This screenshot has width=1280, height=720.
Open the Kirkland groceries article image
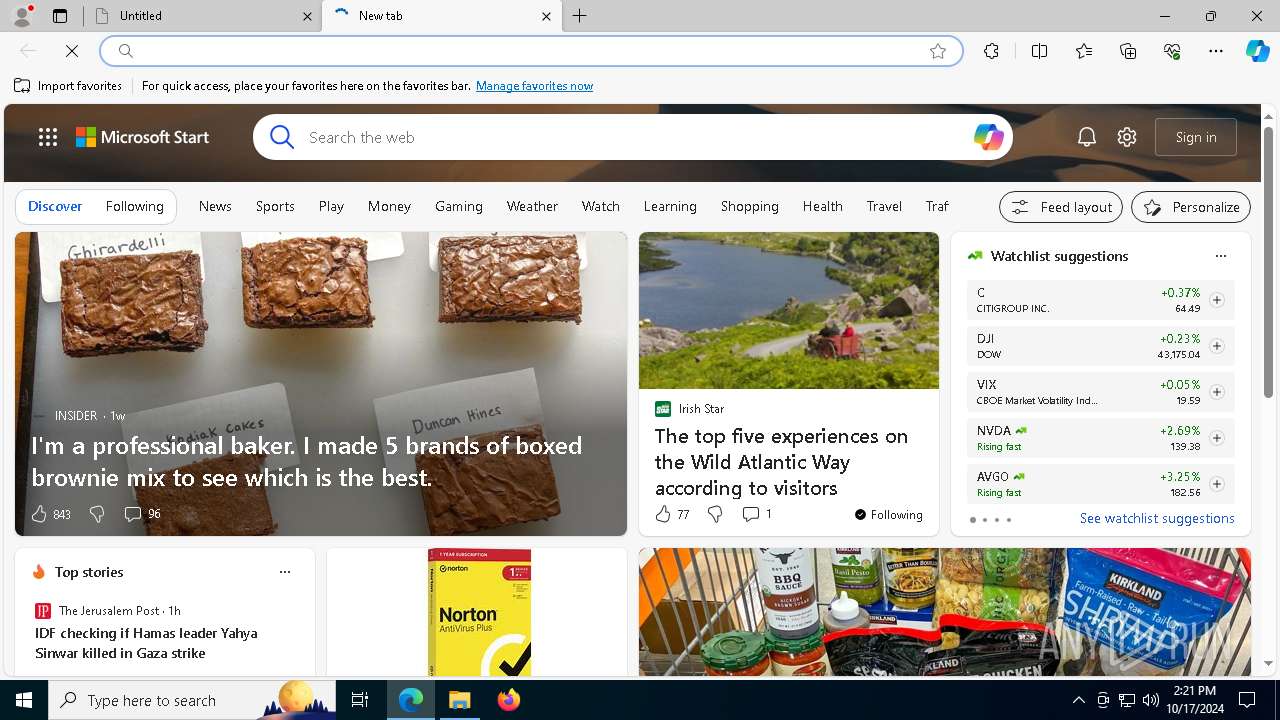945,612
